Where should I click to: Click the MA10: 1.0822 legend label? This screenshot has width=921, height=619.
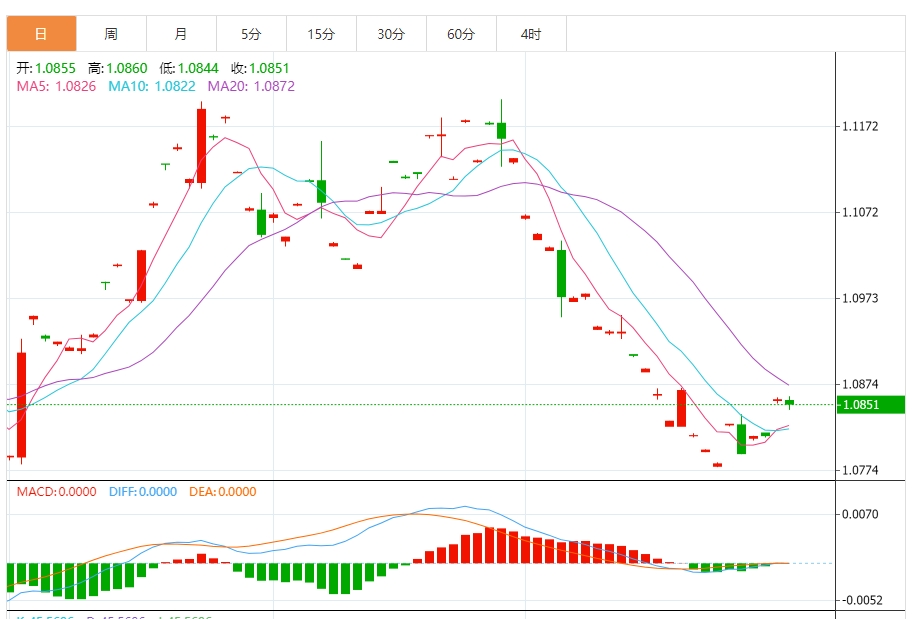point(152,86)
